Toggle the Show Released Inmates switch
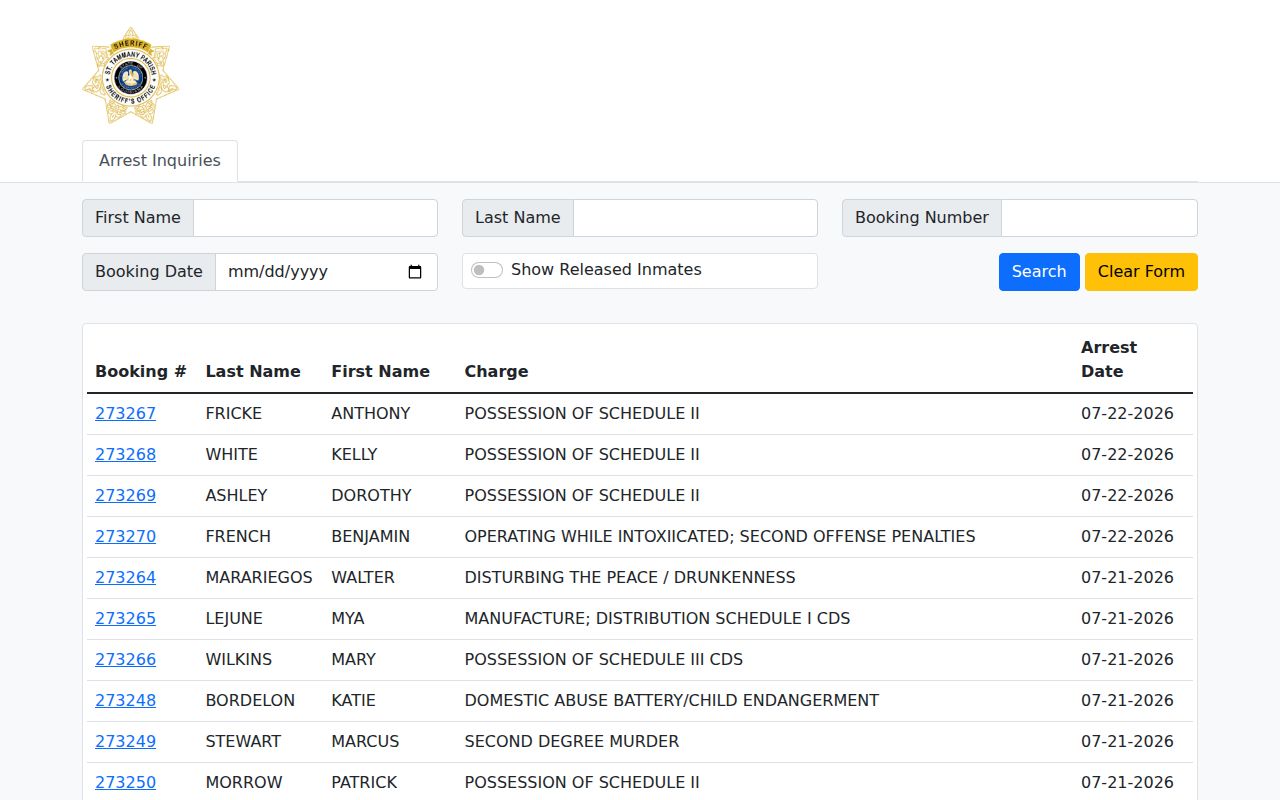The height and width of the screenshot is (800, 1280). tap(487, 270)
